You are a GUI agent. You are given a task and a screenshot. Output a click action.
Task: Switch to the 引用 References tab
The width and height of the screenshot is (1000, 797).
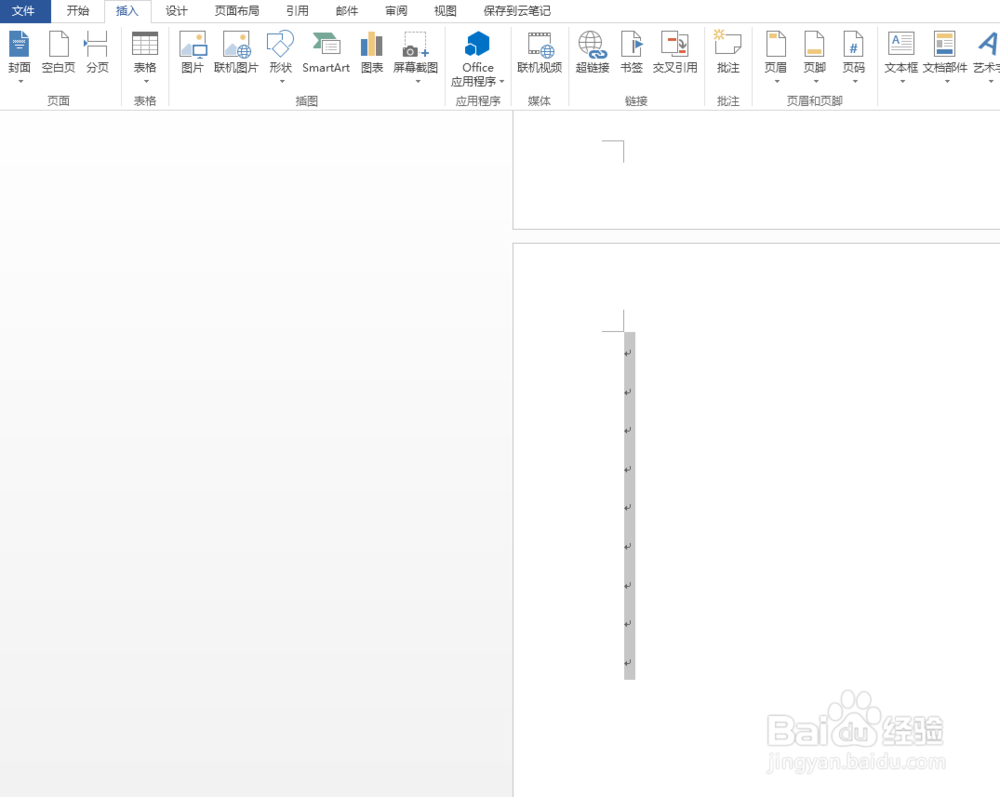297,11
